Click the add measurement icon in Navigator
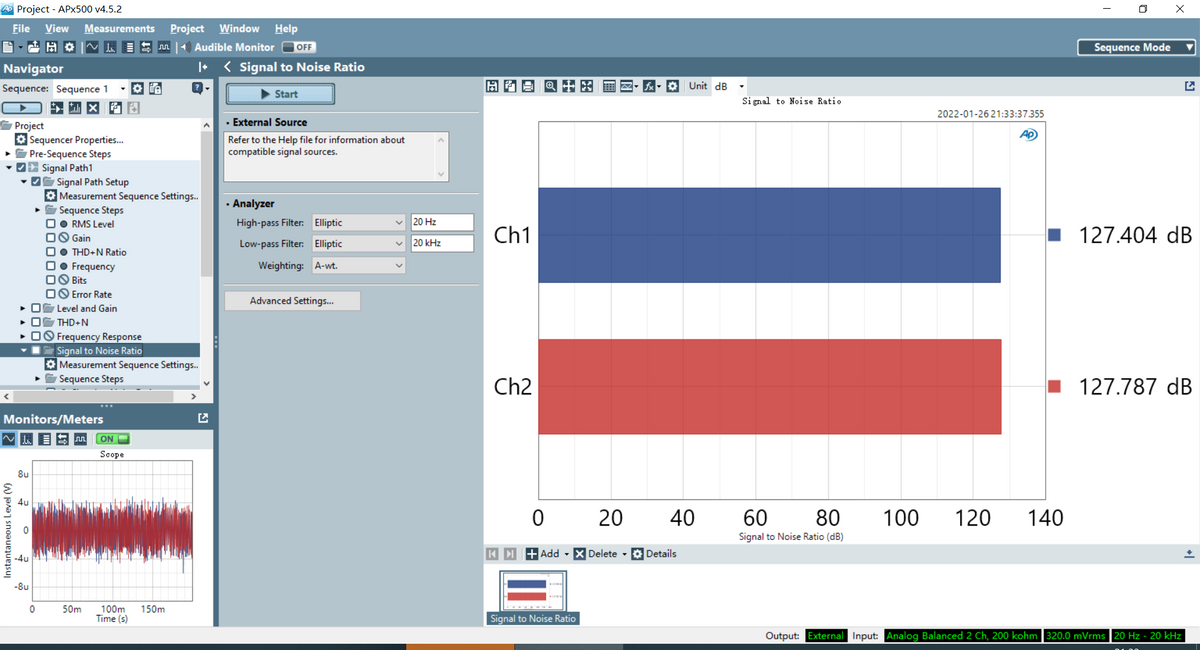Screen dimensions: 1200x650 click(x=75, y=108)
